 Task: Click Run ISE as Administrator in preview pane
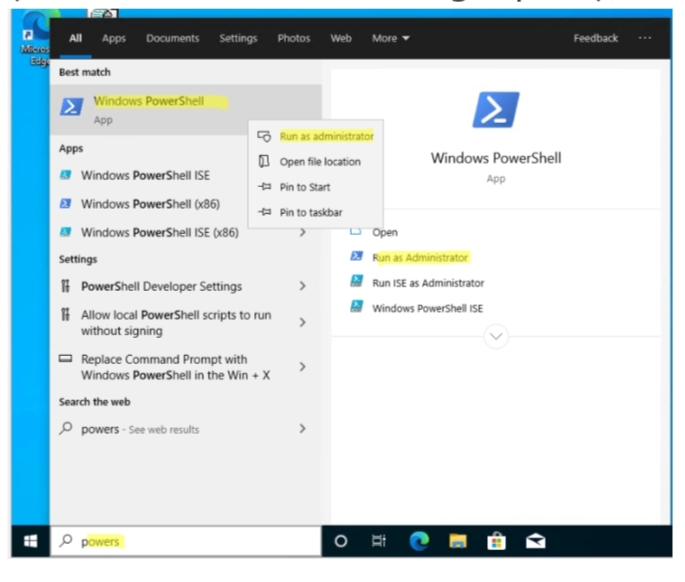click(x=428, y=283)
